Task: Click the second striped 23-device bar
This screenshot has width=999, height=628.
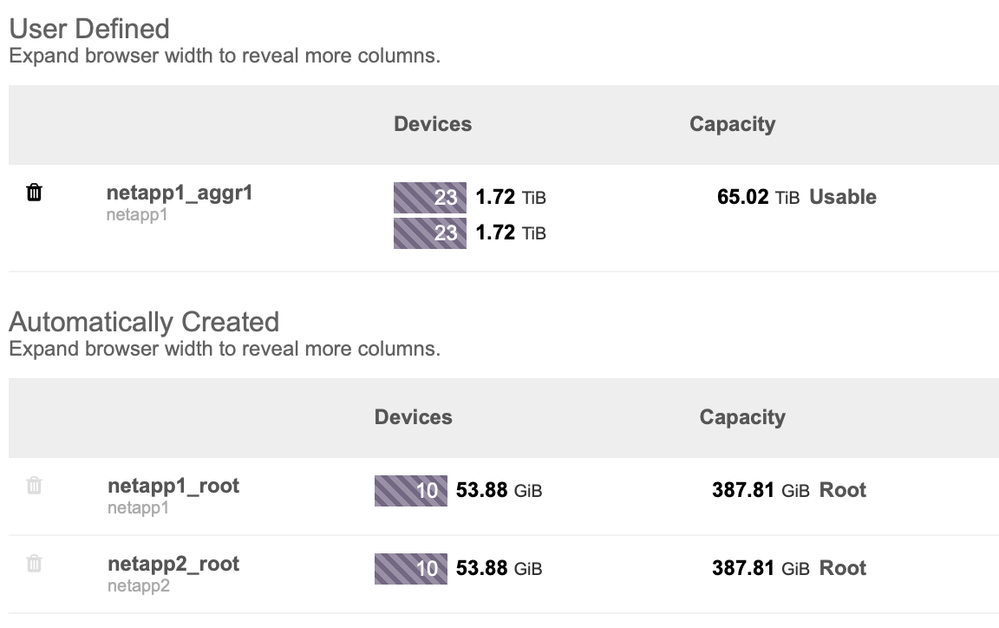Action: [x=430, y=233]
